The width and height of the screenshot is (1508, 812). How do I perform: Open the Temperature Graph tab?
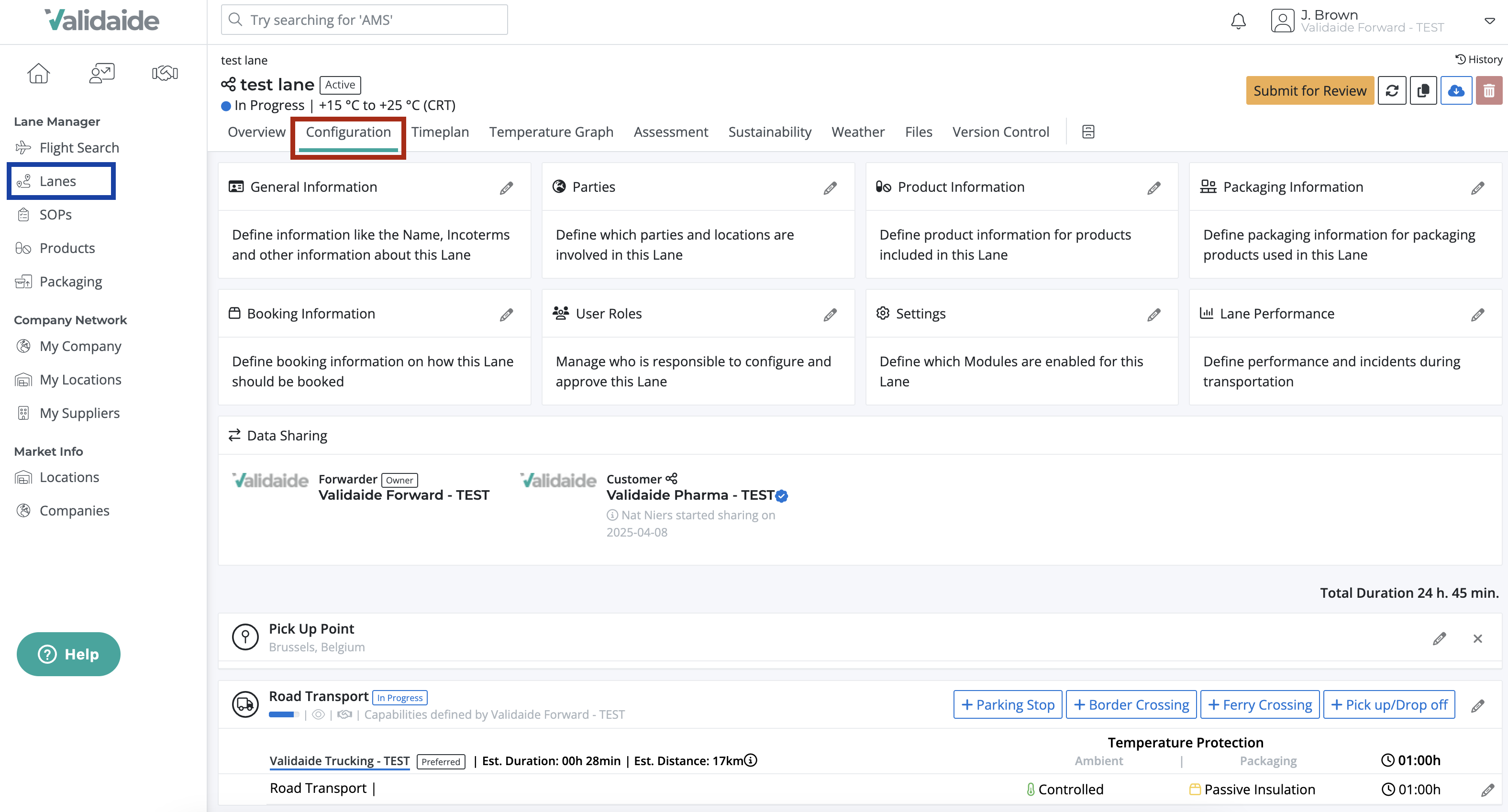[x=551, y=132]
